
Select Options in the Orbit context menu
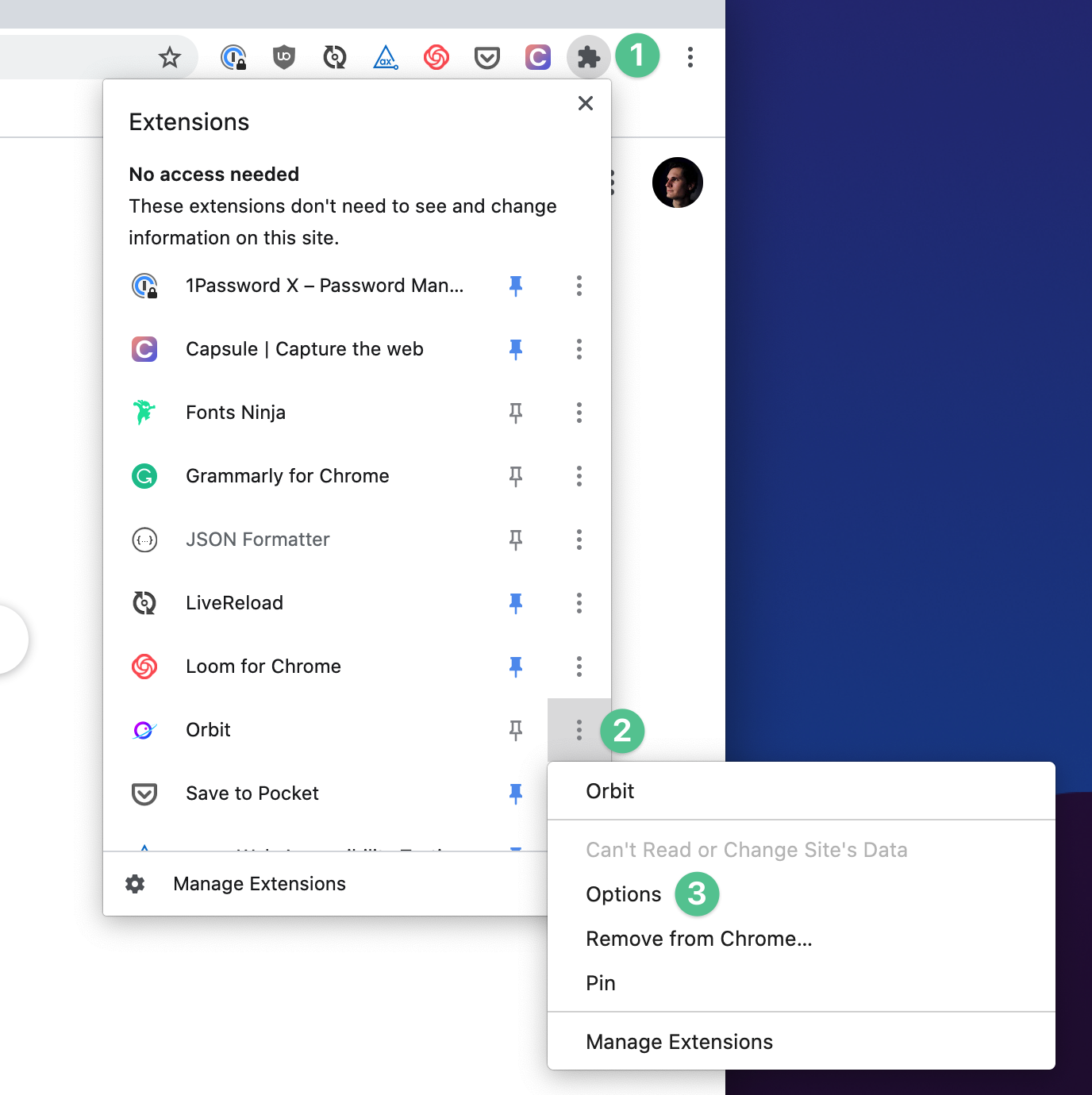(623, 894)
